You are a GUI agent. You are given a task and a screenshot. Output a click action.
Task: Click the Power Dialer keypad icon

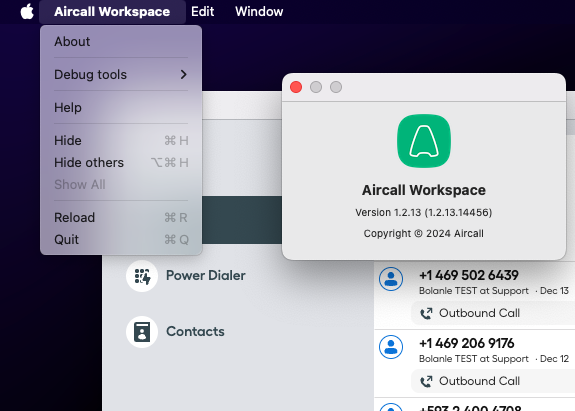pyautogui.click(x=142, y=276)
